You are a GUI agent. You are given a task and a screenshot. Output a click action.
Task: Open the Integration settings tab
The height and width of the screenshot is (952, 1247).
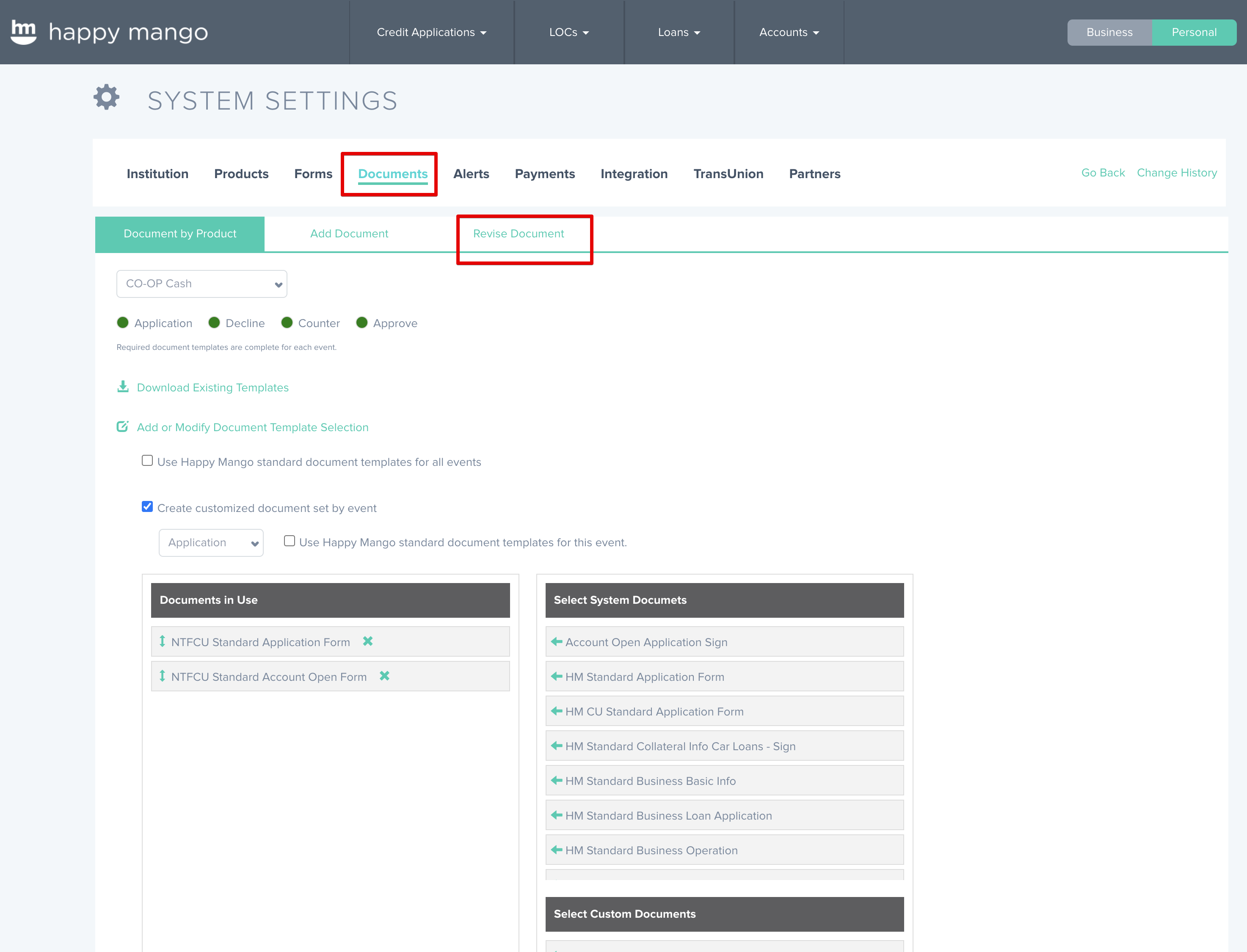(x=634, y=174)
